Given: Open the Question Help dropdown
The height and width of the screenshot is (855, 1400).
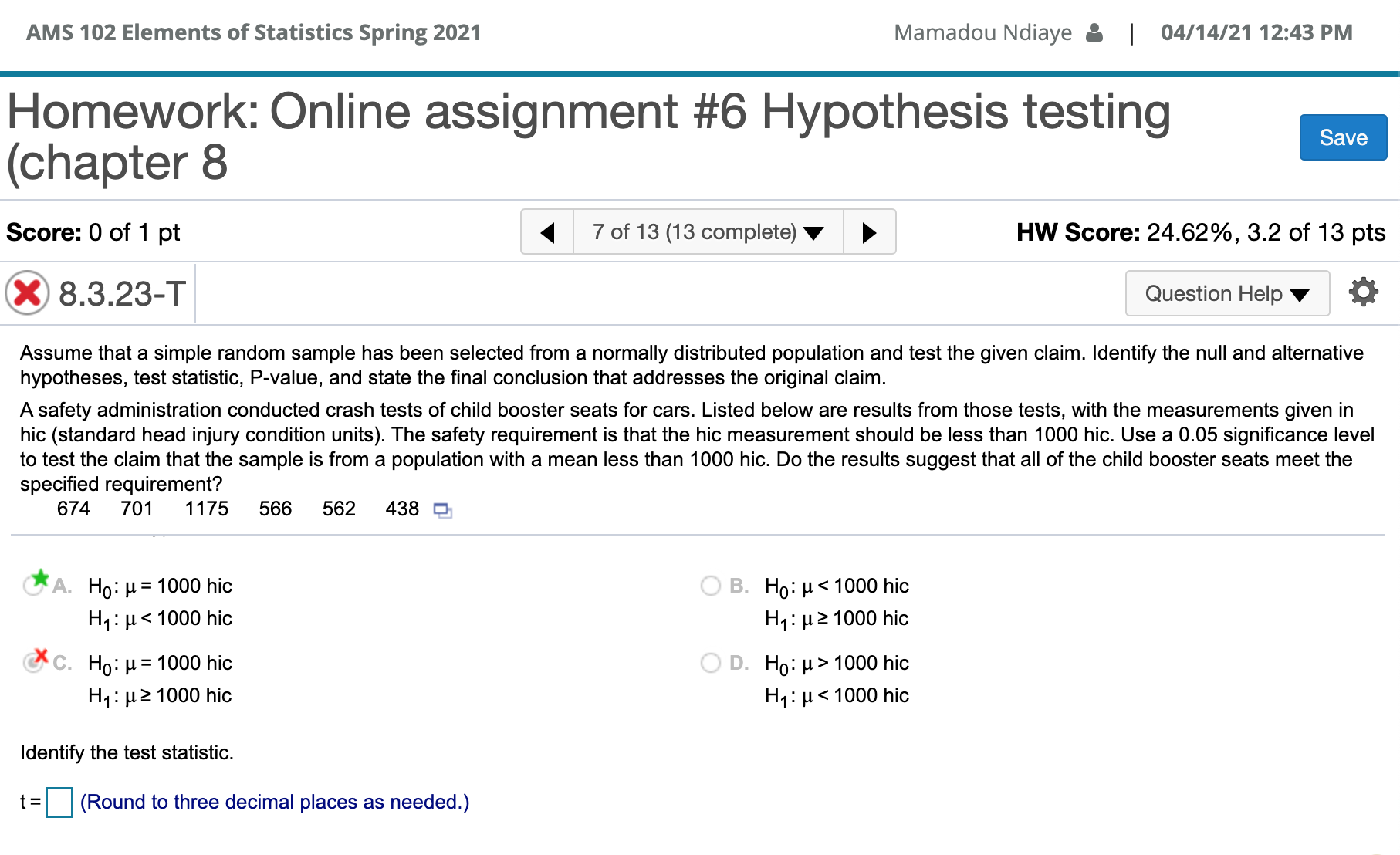Looking at the screenshot, I should point(1227,293).
